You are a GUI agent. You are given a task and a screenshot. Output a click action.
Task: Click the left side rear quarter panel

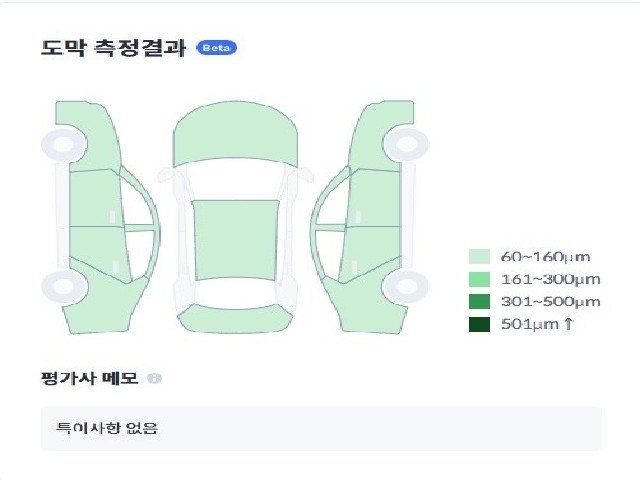pos(104,304)
